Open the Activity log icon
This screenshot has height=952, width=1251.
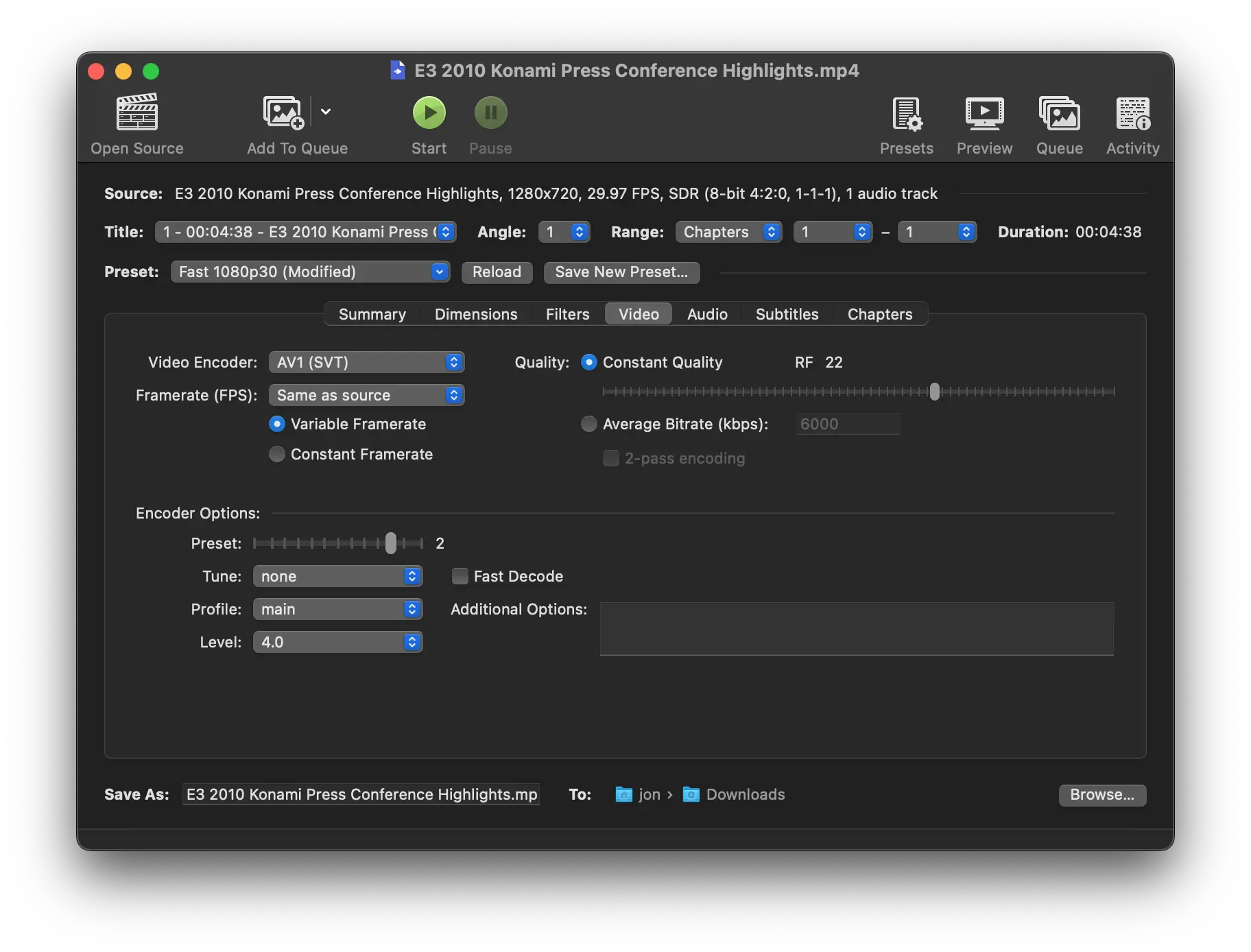[x=1133, y=113]
